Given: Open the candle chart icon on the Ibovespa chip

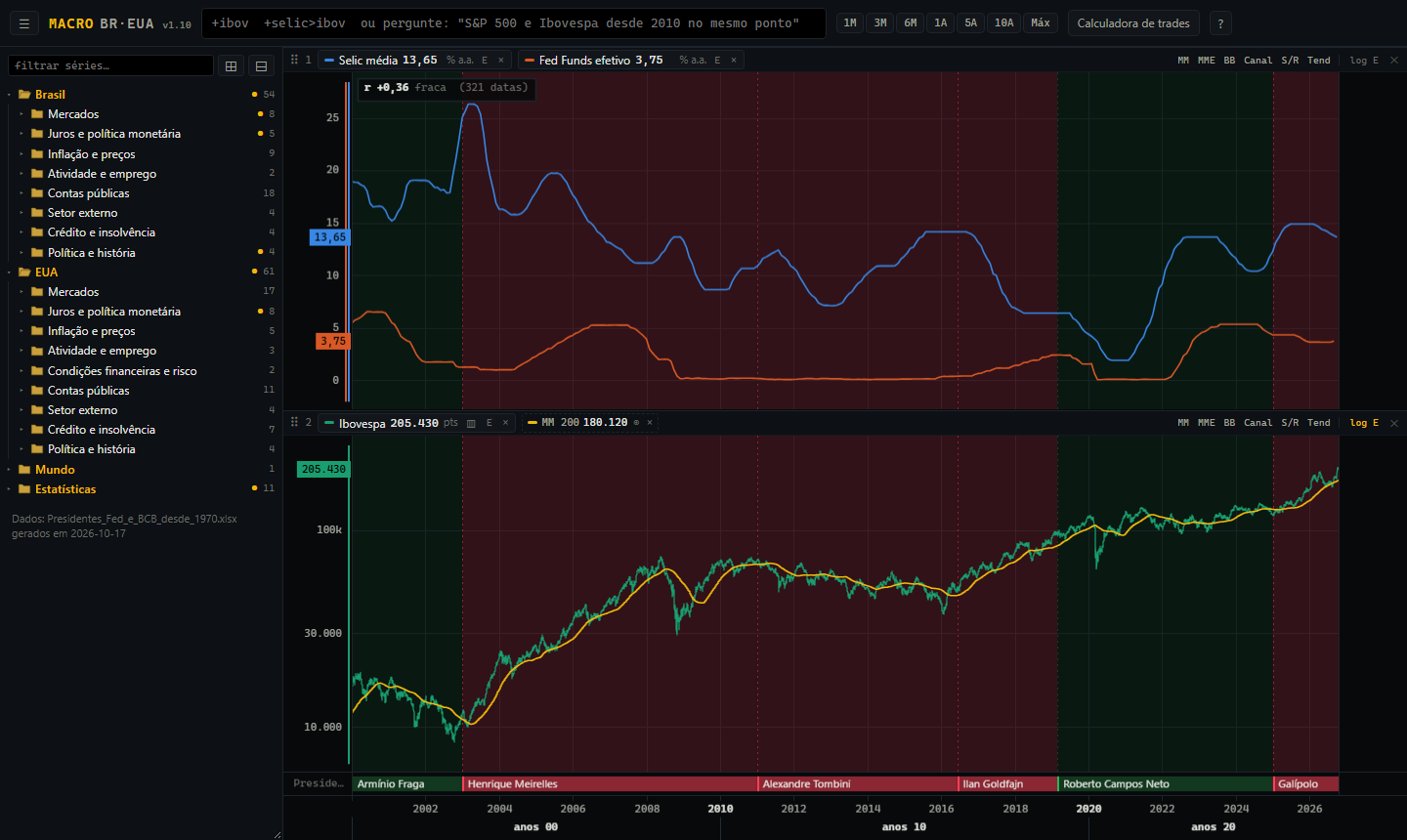Looking at the screenshot, I should (471, 423).
